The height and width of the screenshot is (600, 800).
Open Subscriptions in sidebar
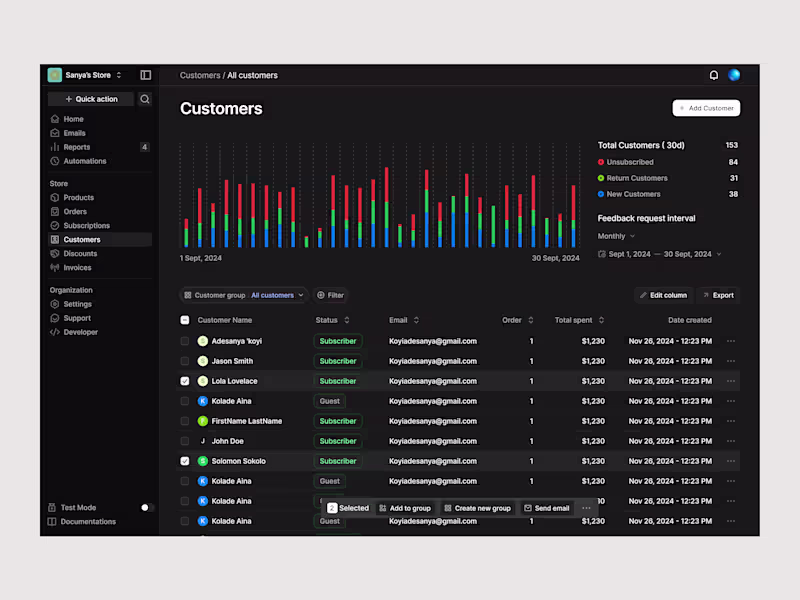[86, 226]
